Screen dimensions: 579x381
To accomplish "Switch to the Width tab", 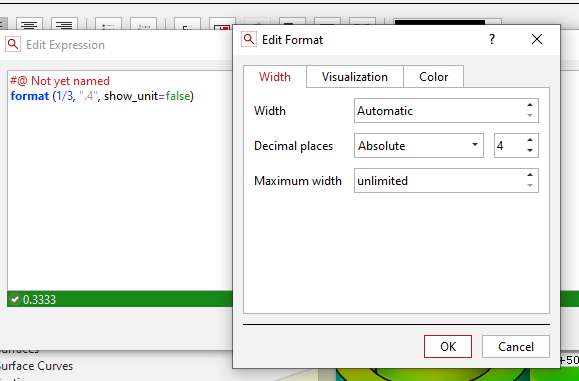I will (275, 77).
